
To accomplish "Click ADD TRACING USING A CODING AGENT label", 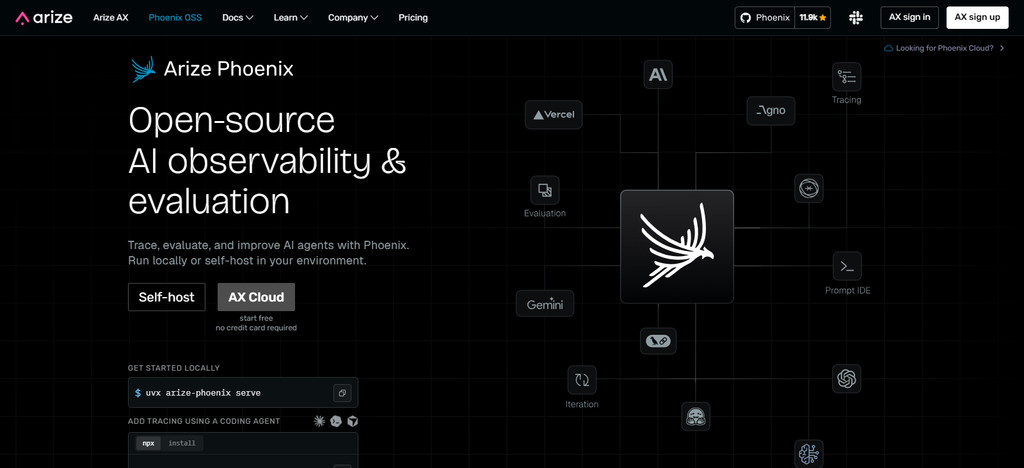I will (204, 421).
